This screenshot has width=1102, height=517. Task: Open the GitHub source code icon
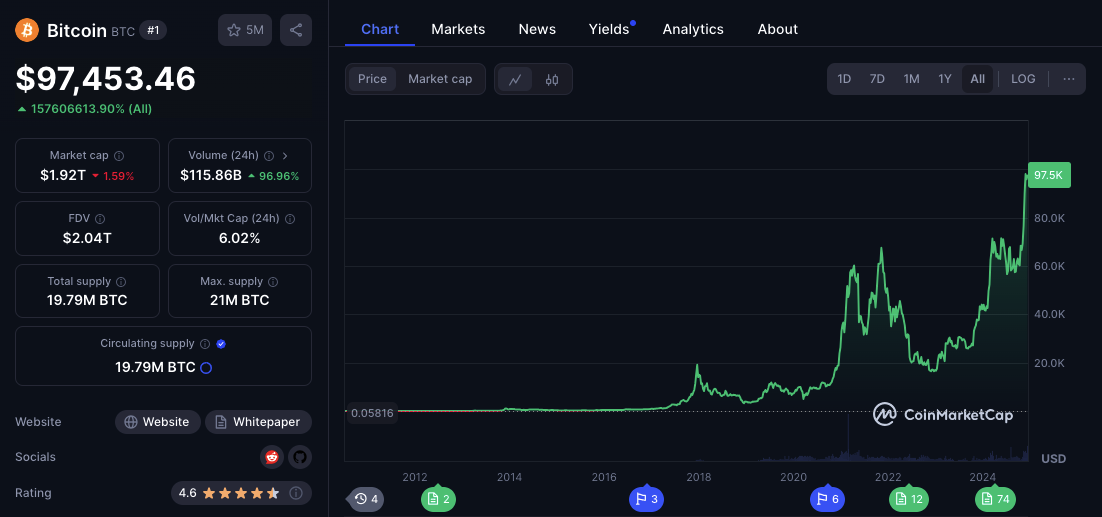(x=299, y=457)
